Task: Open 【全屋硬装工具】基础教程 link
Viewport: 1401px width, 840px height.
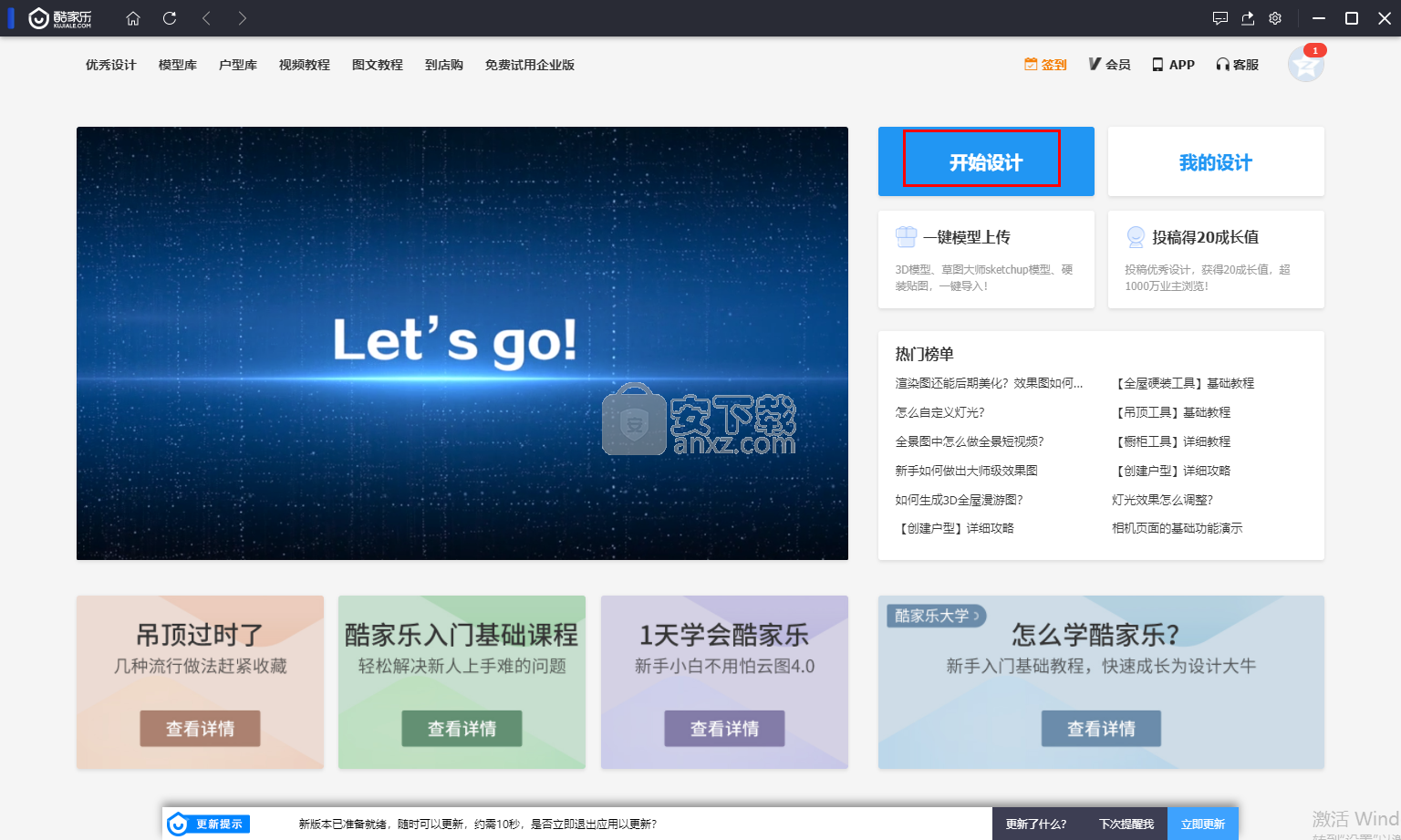Action: [1183, 383]
